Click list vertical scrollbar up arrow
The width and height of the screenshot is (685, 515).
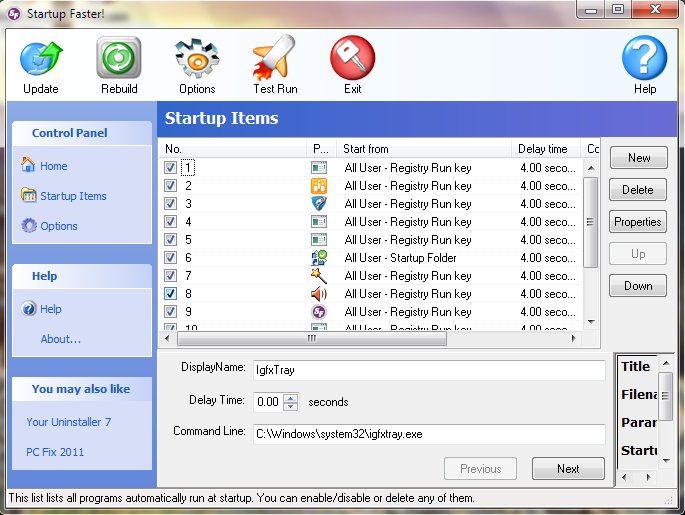coord(591,168)
